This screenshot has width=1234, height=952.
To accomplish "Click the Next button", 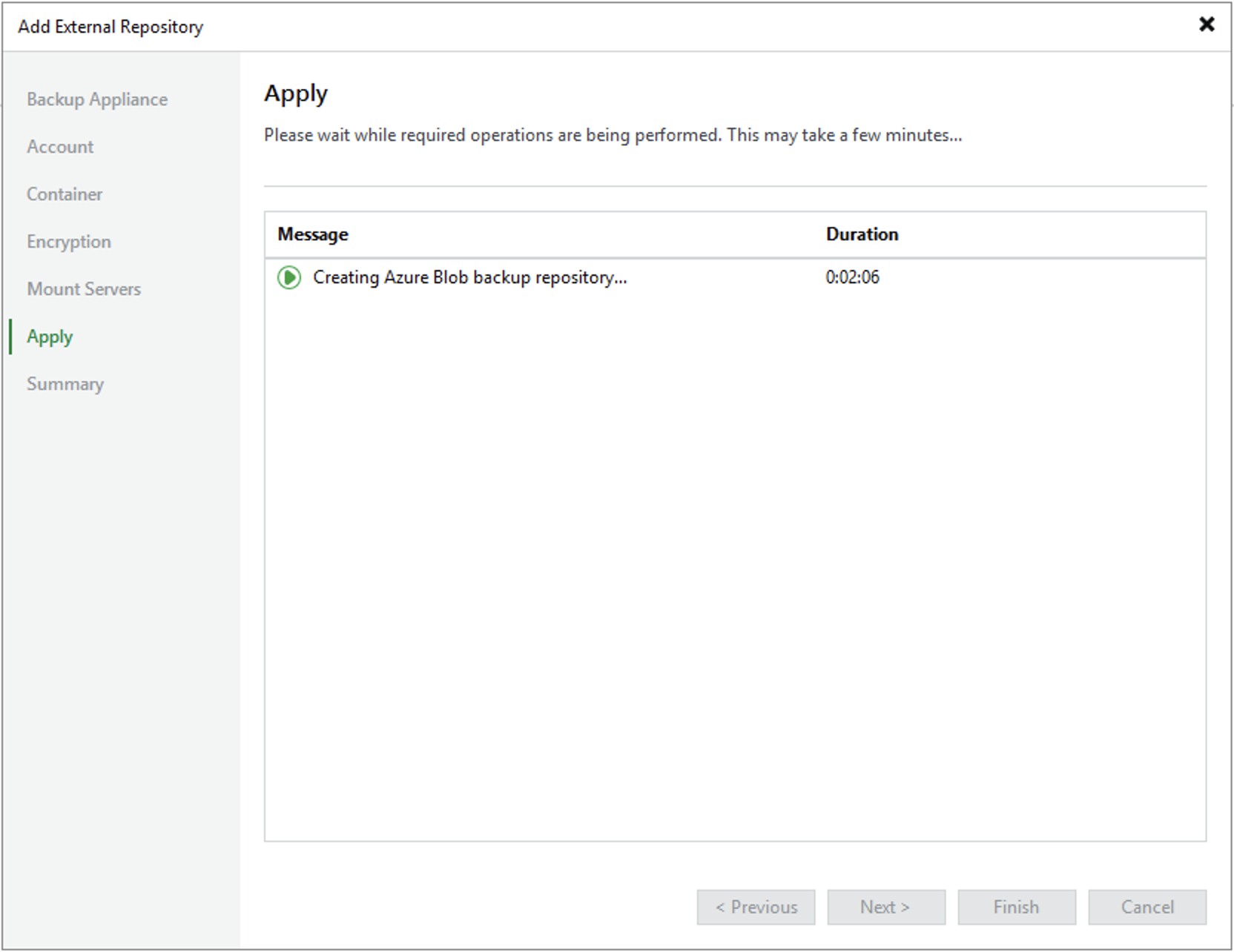I will point(886,907).
